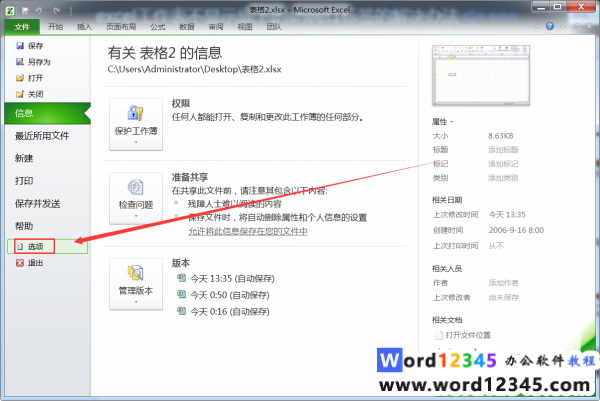Open the Manage Versions (管理版本) dropdown

(136, 284)
